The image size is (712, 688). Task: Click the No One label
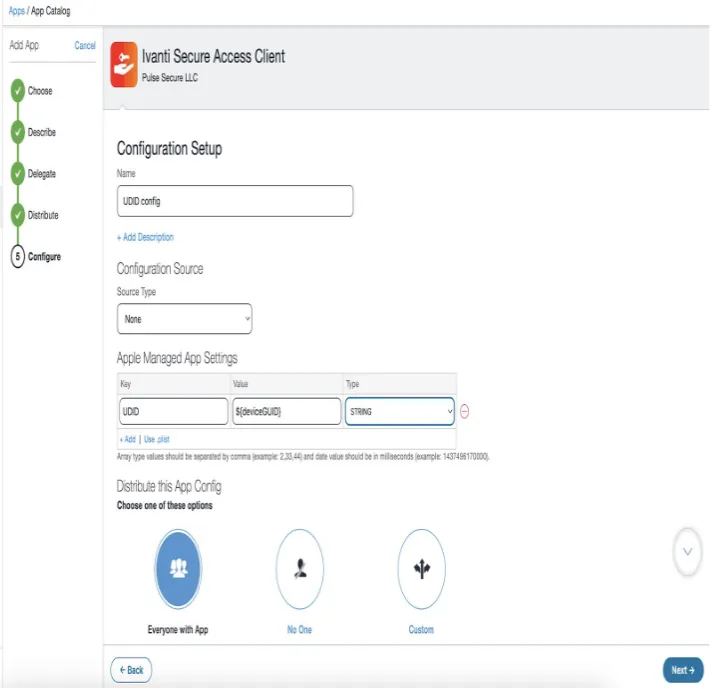[300, 629]
